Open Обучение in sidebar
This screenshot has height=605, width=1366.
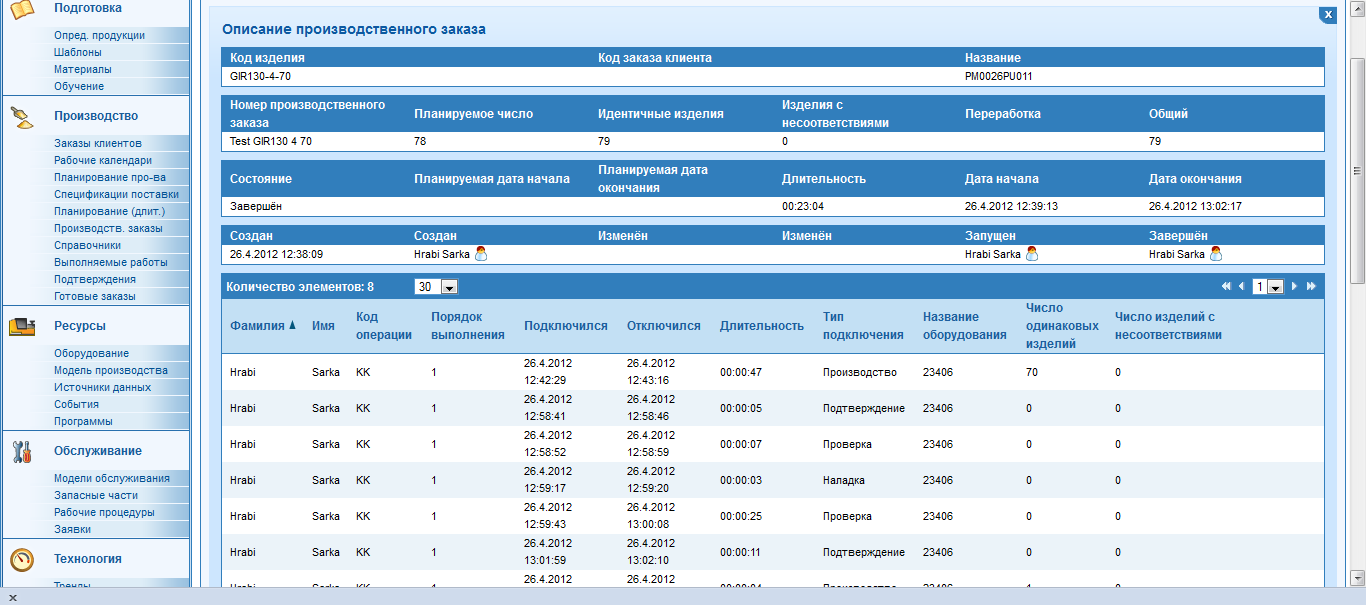tap(79, 86)
